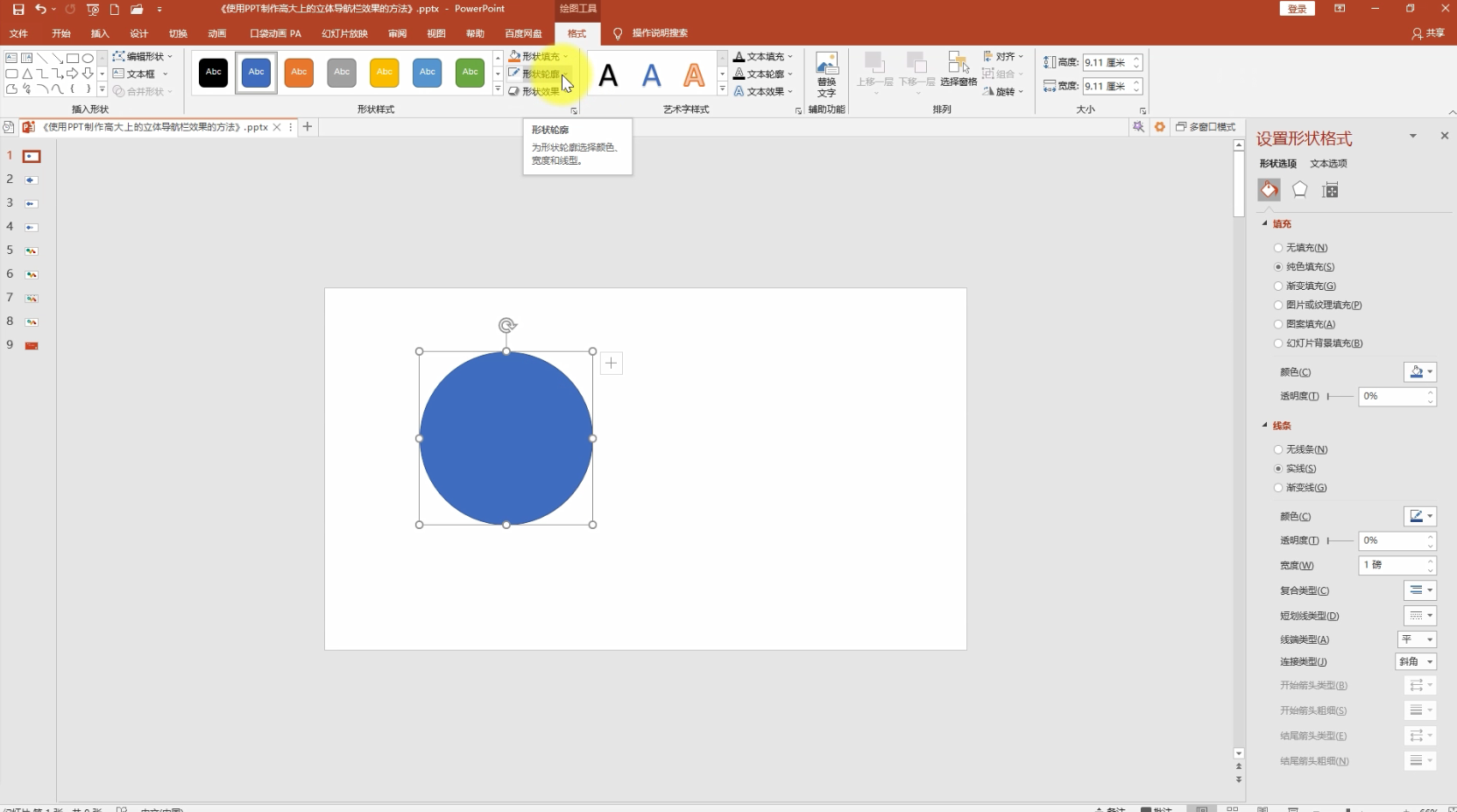Close the 设置形状格式 pane
Viewport: 1457px width, 812px height.
tap(1445, 136)
